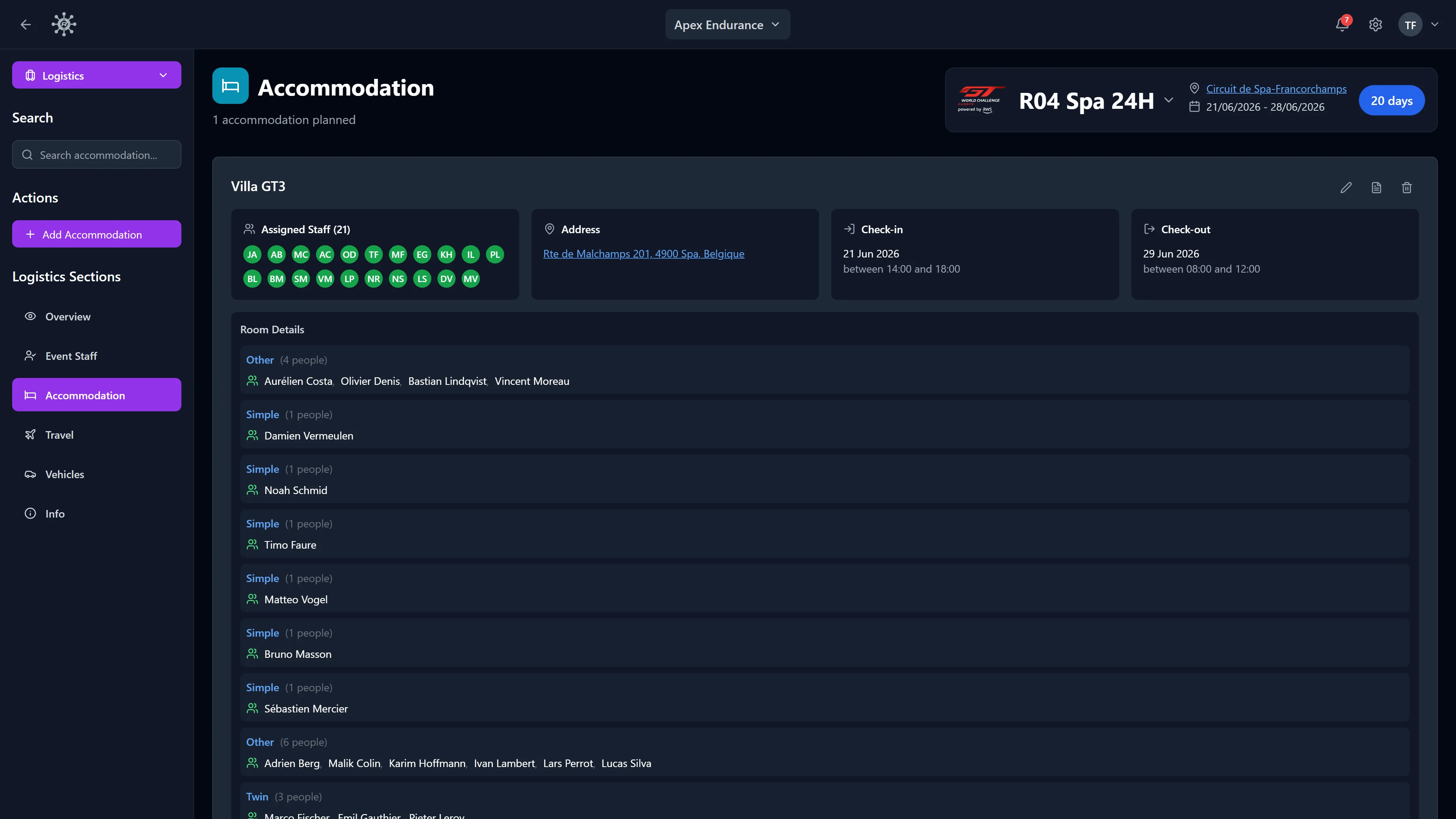This screenshot has width=1456, height=819.
Task: Click the Noah Schmid room entry
Action: click(x=825, y=479)
